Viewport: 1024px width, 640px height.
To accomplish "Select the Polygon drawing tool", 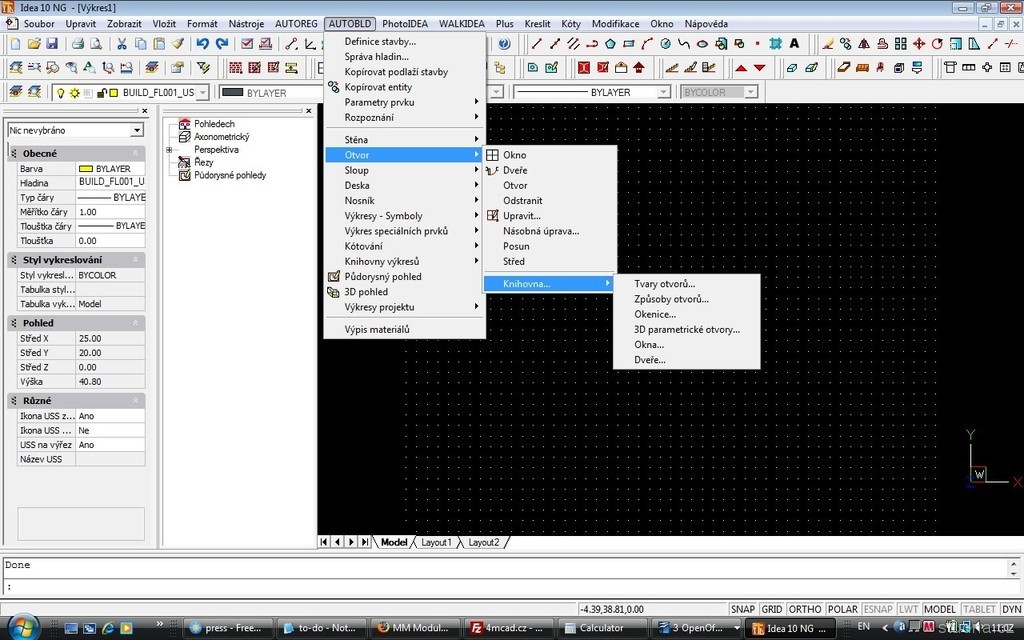I will [610, 44].
